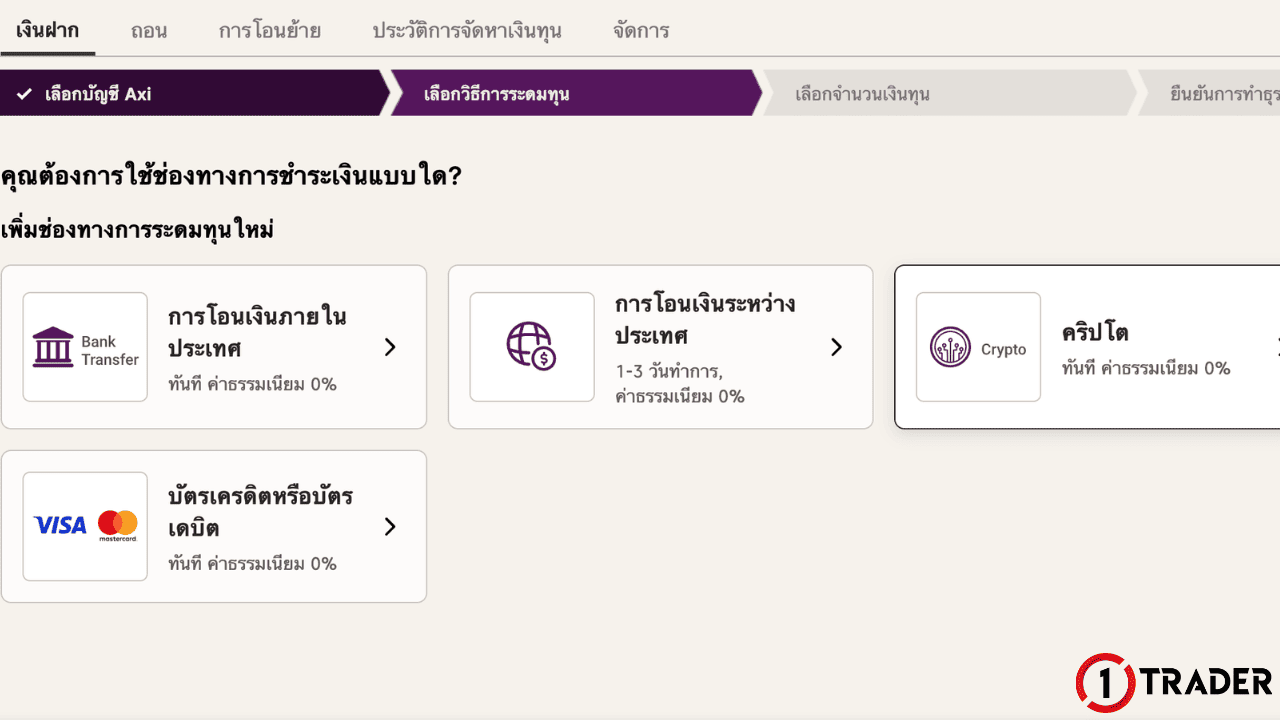The width and height of the screenshot is (1280, 720).
Task: Expand the credit/debit card option chevron
Action: point(390,526)
